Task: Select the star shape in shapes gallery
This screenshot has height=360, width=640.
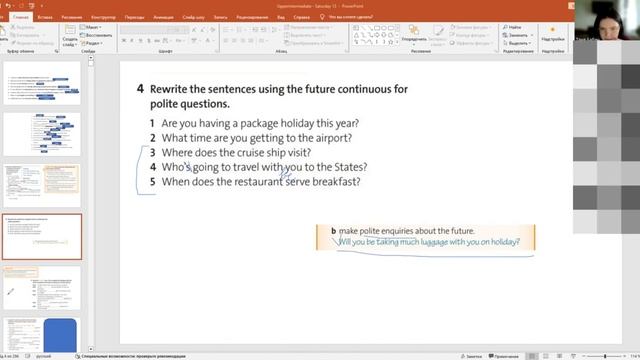Action: [391, 42]
